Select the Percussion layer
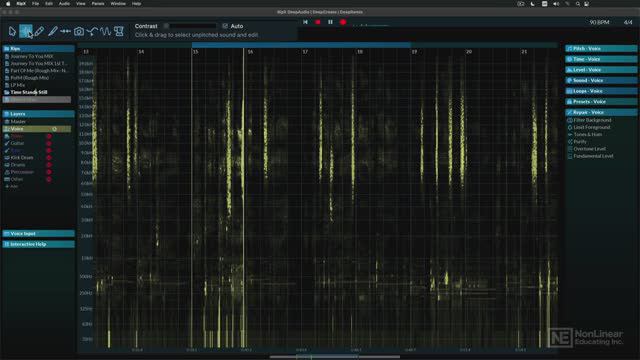Viewport: 640px width, 360px height. point(22,172)
